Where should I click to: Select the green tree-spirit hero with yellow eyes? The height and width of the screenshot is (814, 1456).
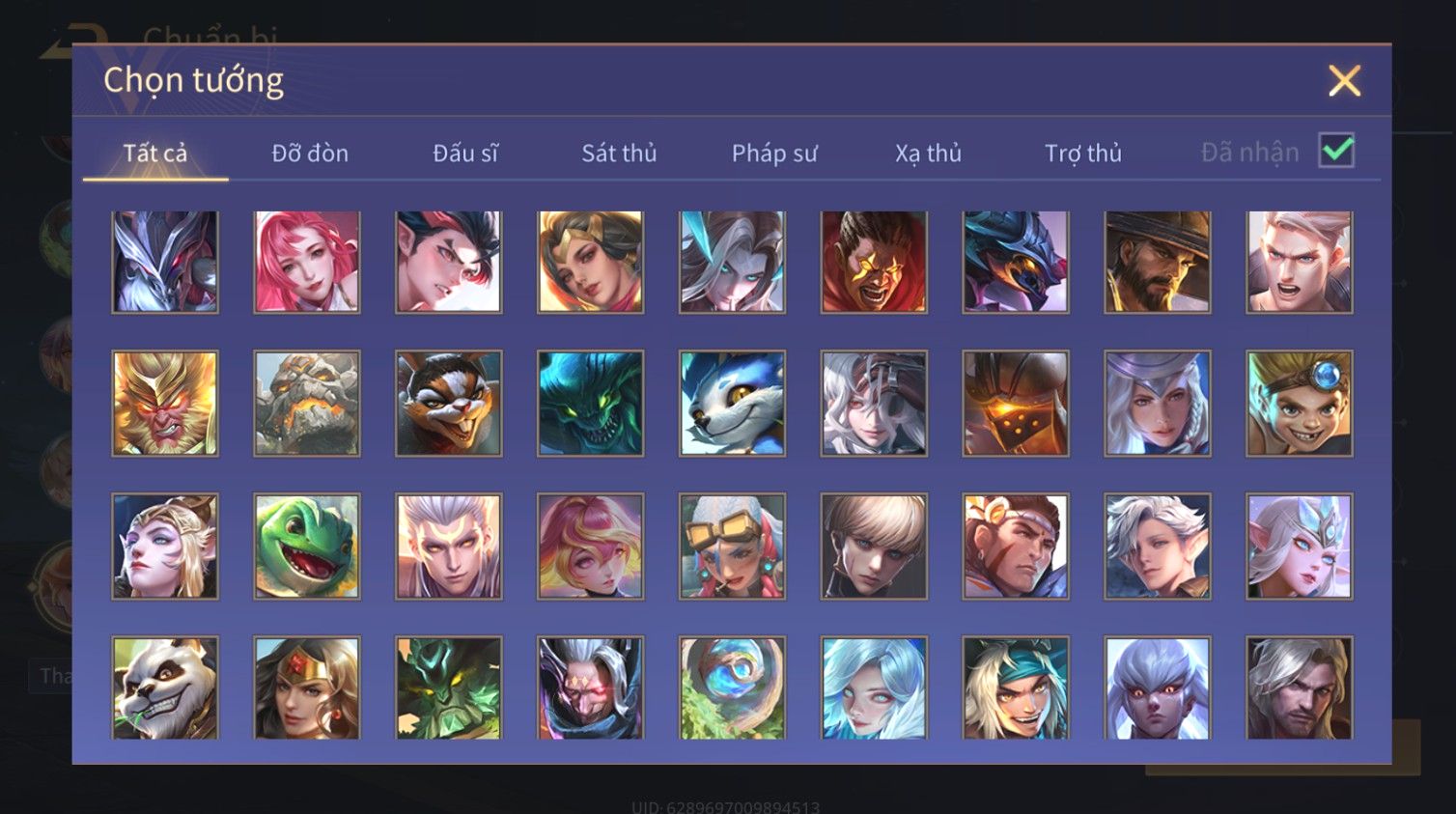click(x=449, y=688)
